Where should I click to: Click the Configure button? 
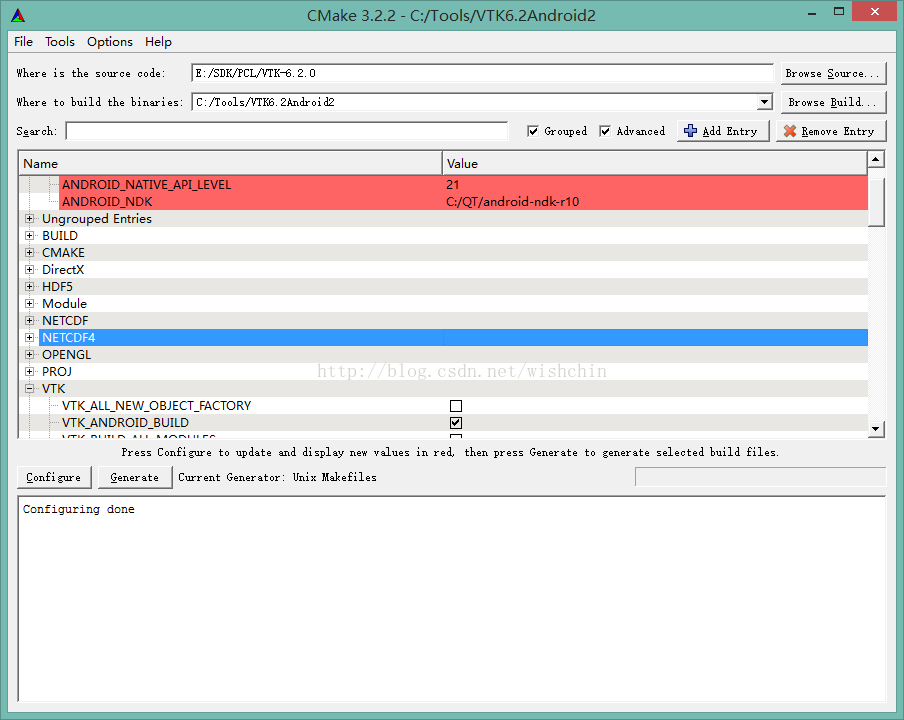pos(54,477)
